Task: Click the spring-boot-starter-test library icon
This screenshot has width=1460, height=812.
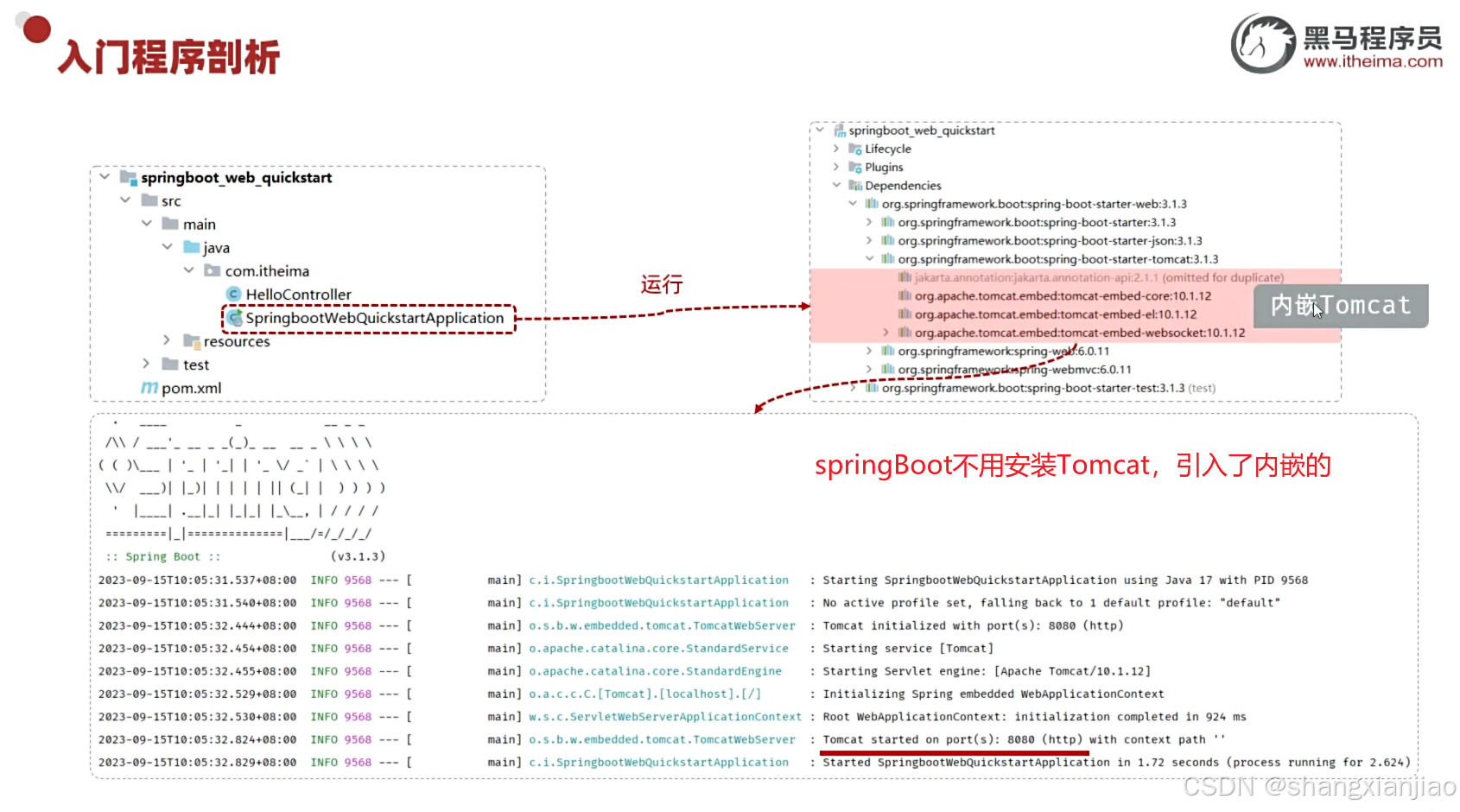Action: 872,388
